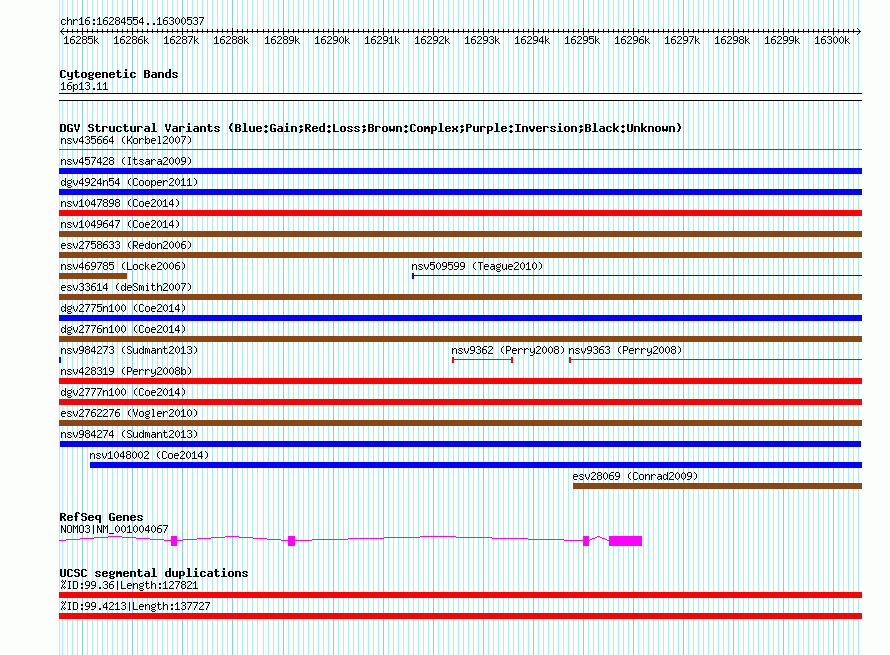Screen dimensions: 890x655
Task: Click the chr16:16284554..16300537 coordinate label
Action: (132, 21)
